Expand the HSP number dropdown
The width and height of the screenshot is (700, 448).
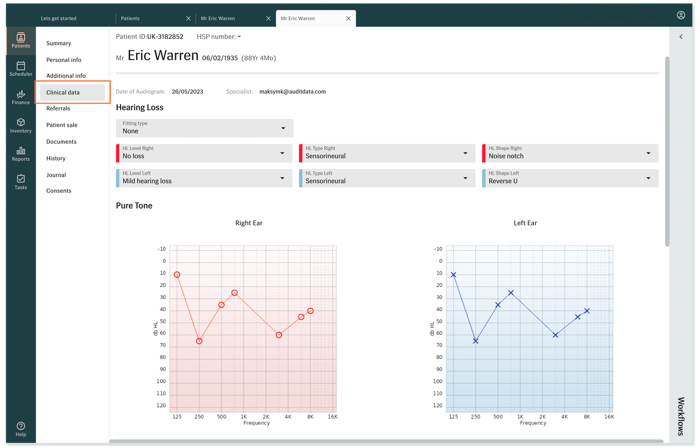pos(220,37)
